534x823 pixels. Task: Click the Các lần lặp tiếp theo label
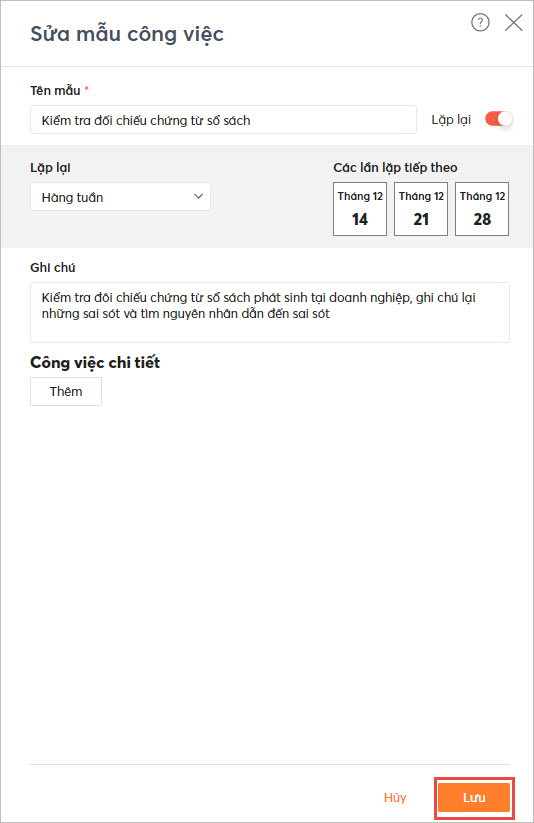pyautogui.click(x=395, y=167)
